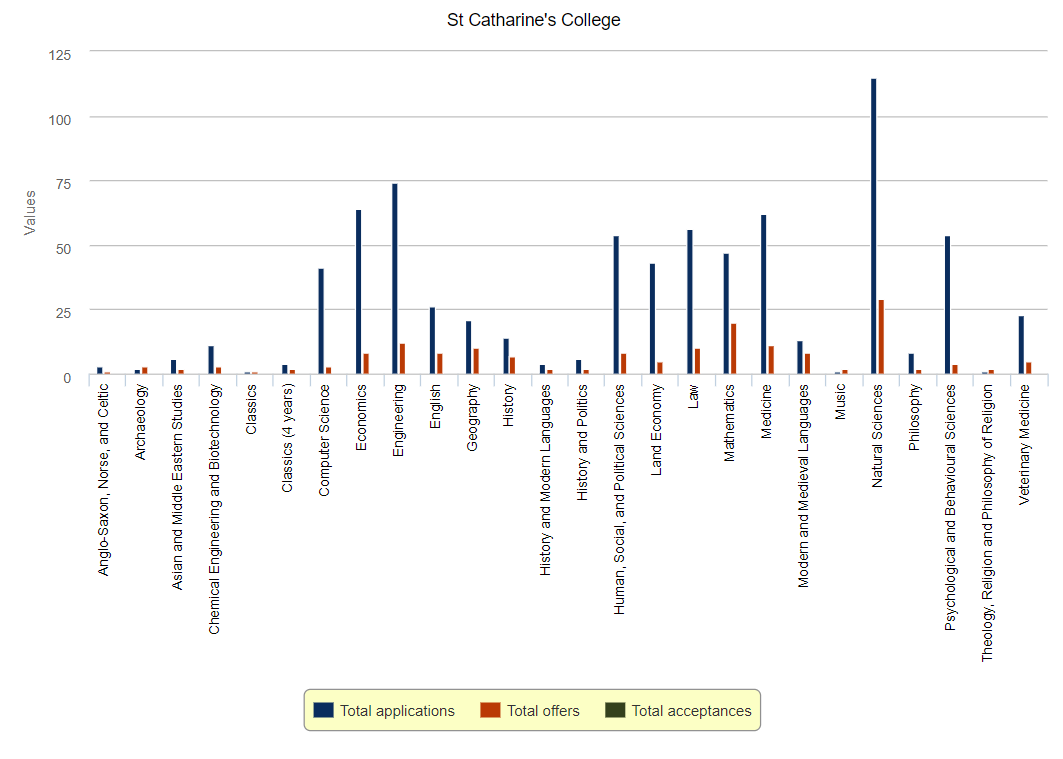Toggle the Total acceptances legend label
1063x759 pixels.
(691, 711)
